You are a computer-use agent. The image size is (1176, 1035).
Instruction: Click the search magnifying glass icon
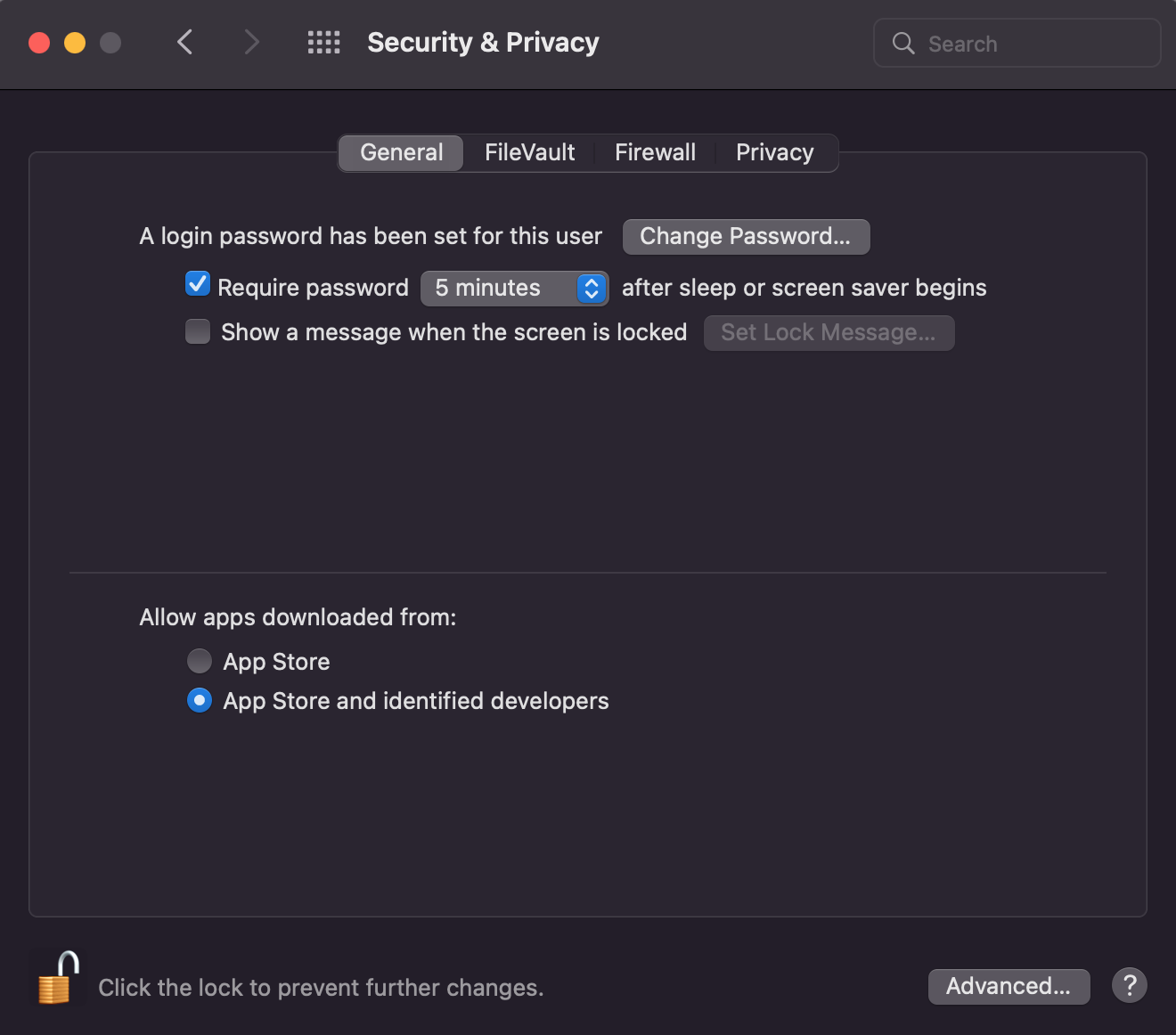coord(903,44)
